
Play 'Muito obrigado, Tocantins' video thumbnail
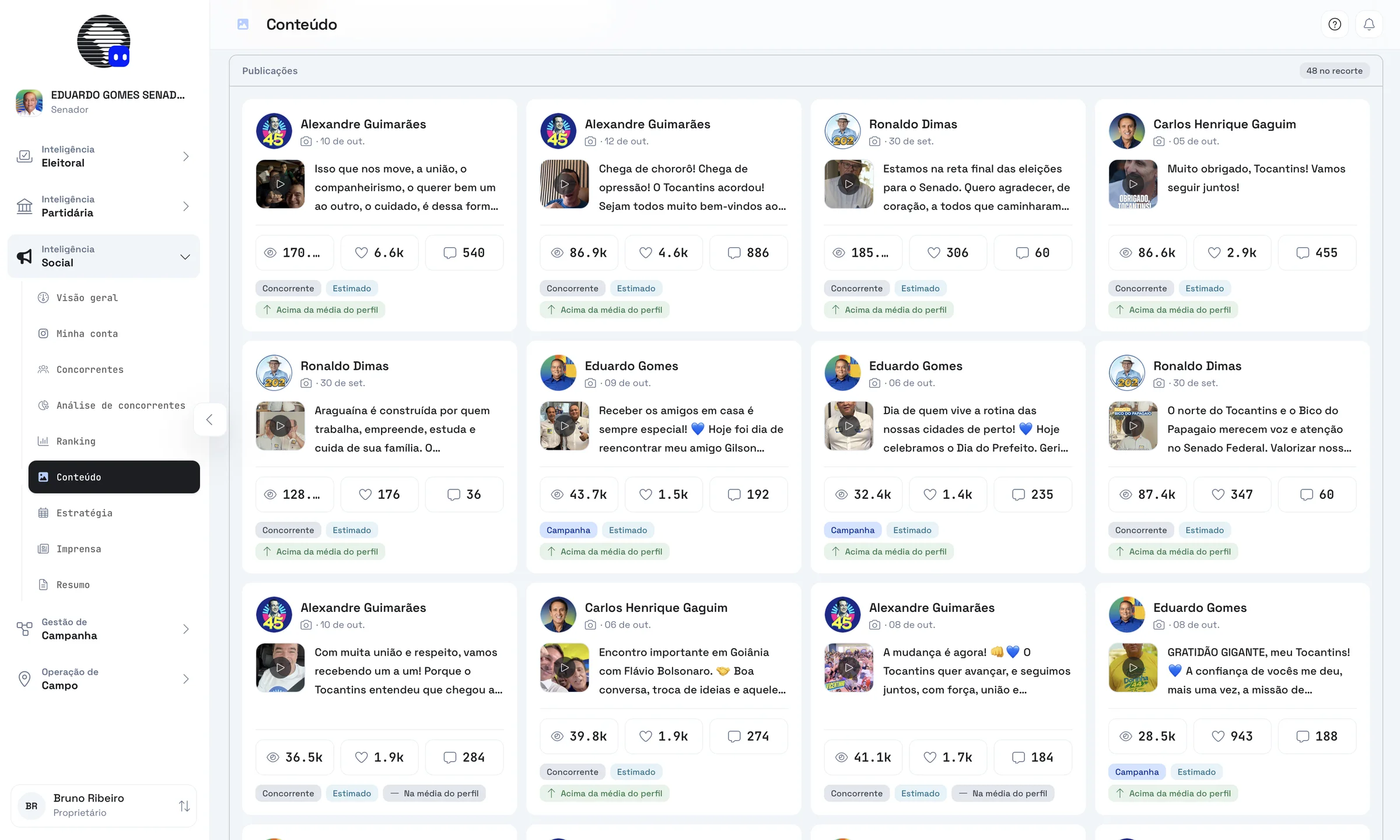point(1133,184)
